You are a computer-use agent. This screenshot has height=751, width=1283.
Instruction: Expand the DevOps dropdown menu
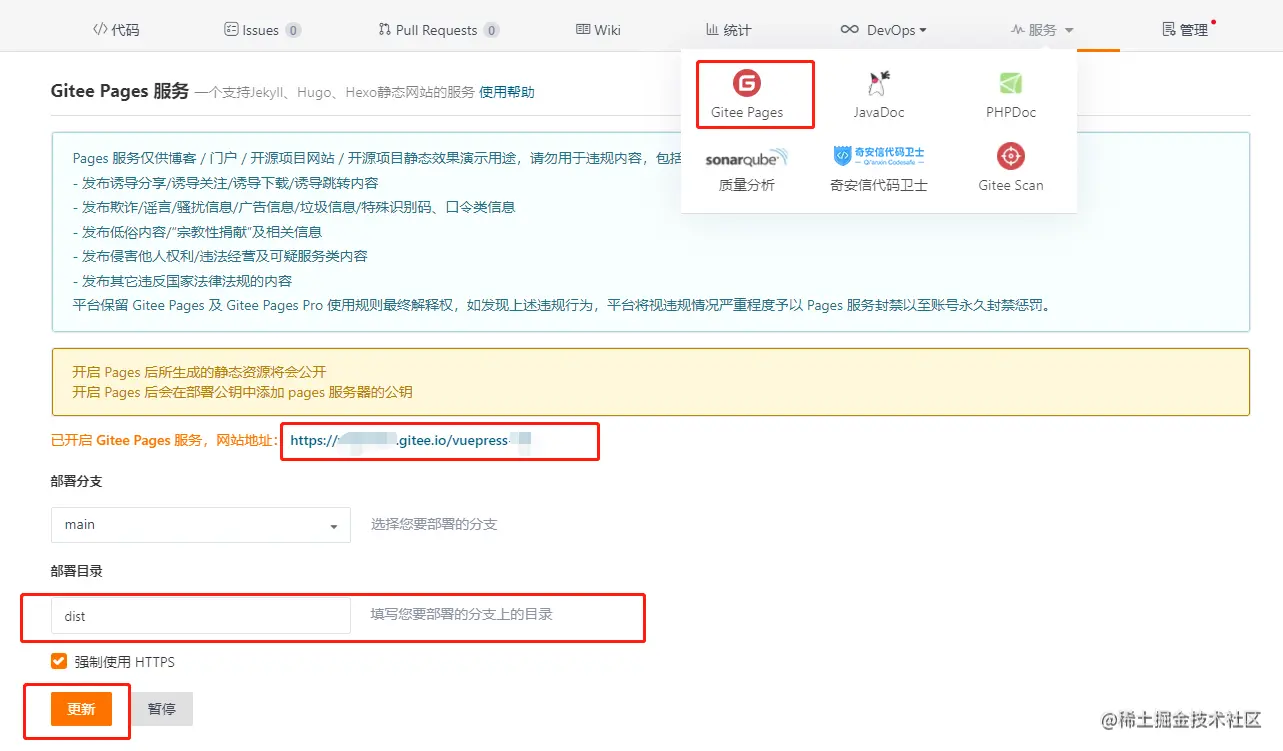pos(883,30)
